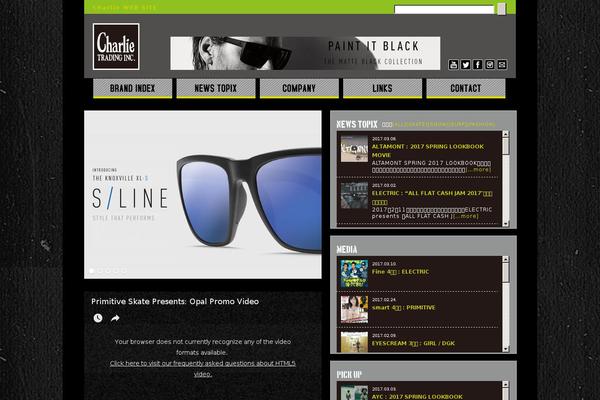Screen dimensions: 600x400
Task: Click the ALTAMONT news thumbnail
Action: [x=354, y=149]
